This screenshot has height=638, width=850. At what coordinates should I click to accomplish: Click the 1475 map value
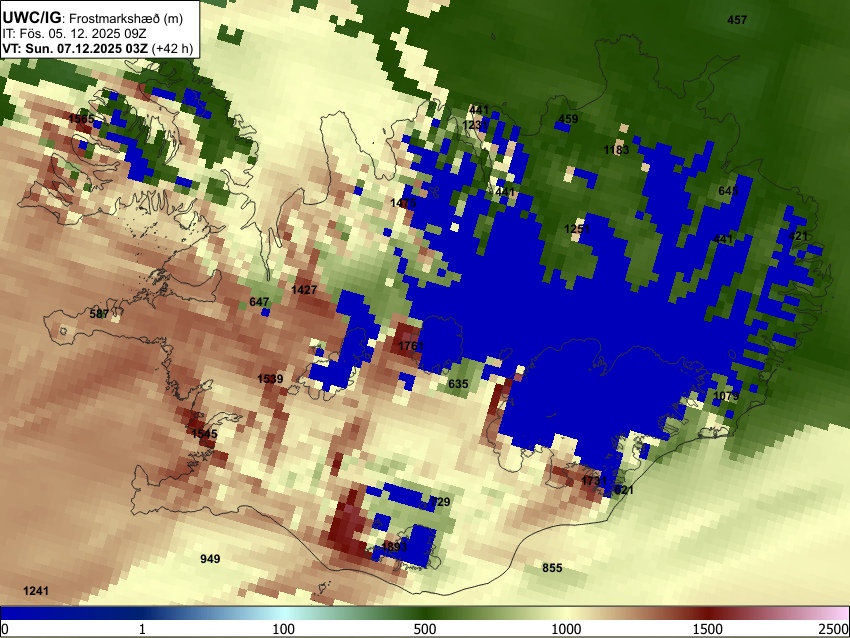(403, 203)
